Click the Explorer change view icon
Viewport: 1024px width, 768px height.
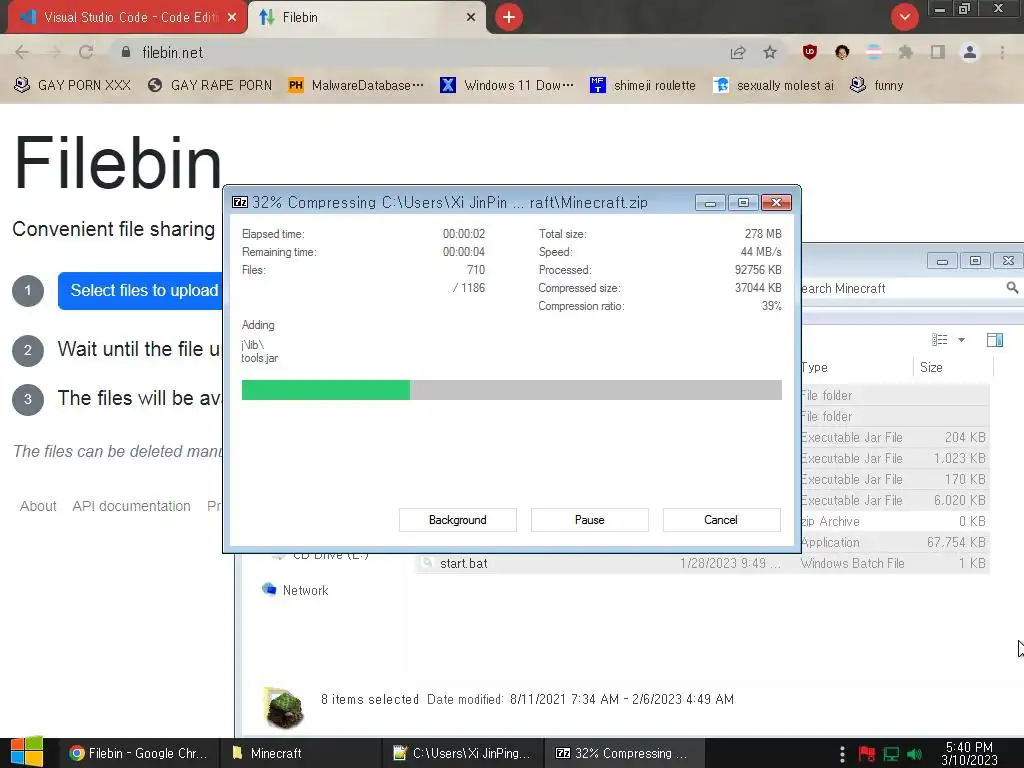point(939,340)
